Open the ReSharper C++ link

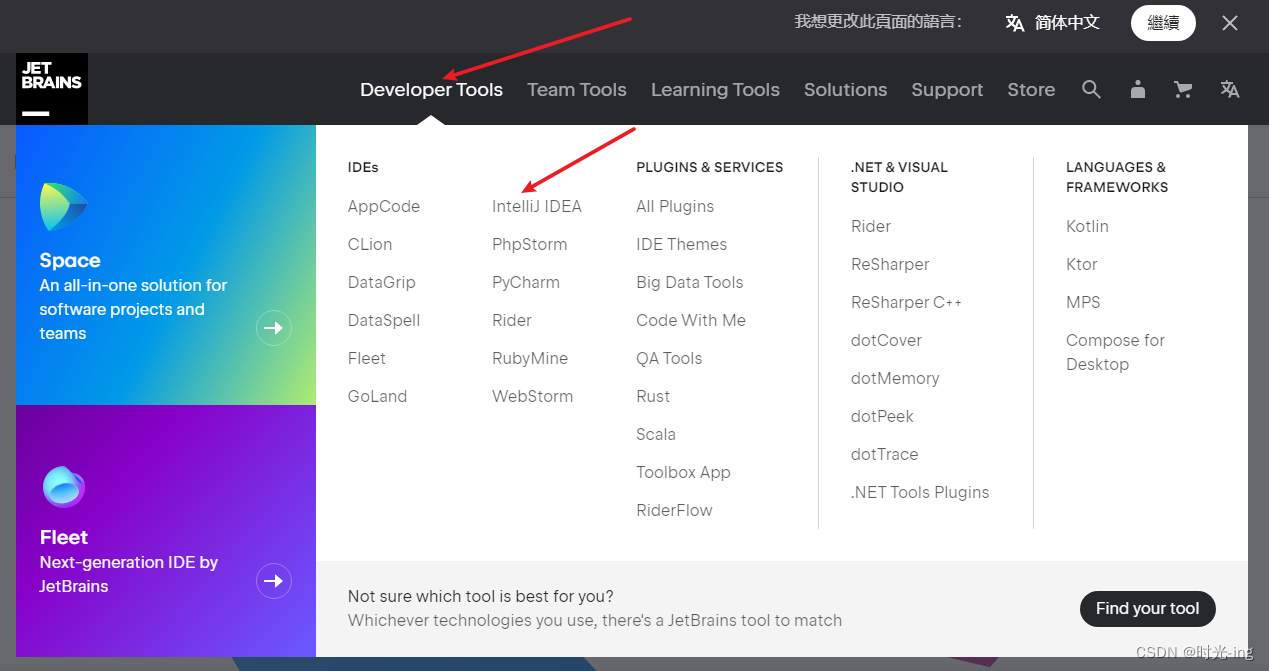tap(906, 302)
